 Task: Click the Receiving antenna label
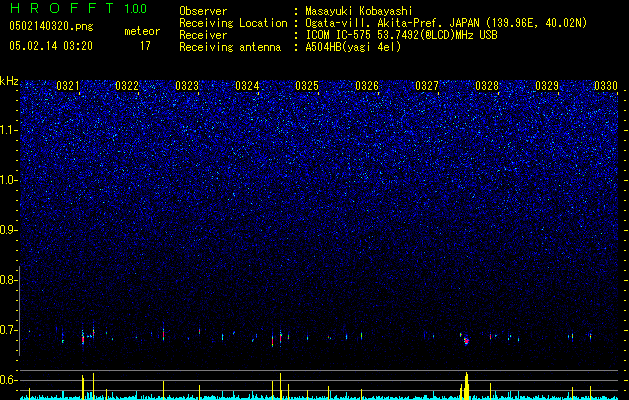[x=230, y=47]
